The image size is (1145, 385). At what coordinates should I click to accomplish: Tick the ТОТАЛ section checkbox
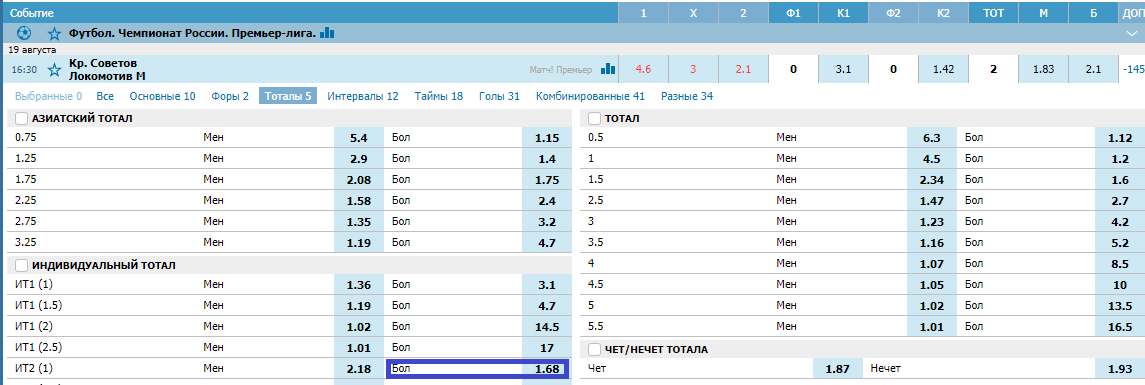594,118
